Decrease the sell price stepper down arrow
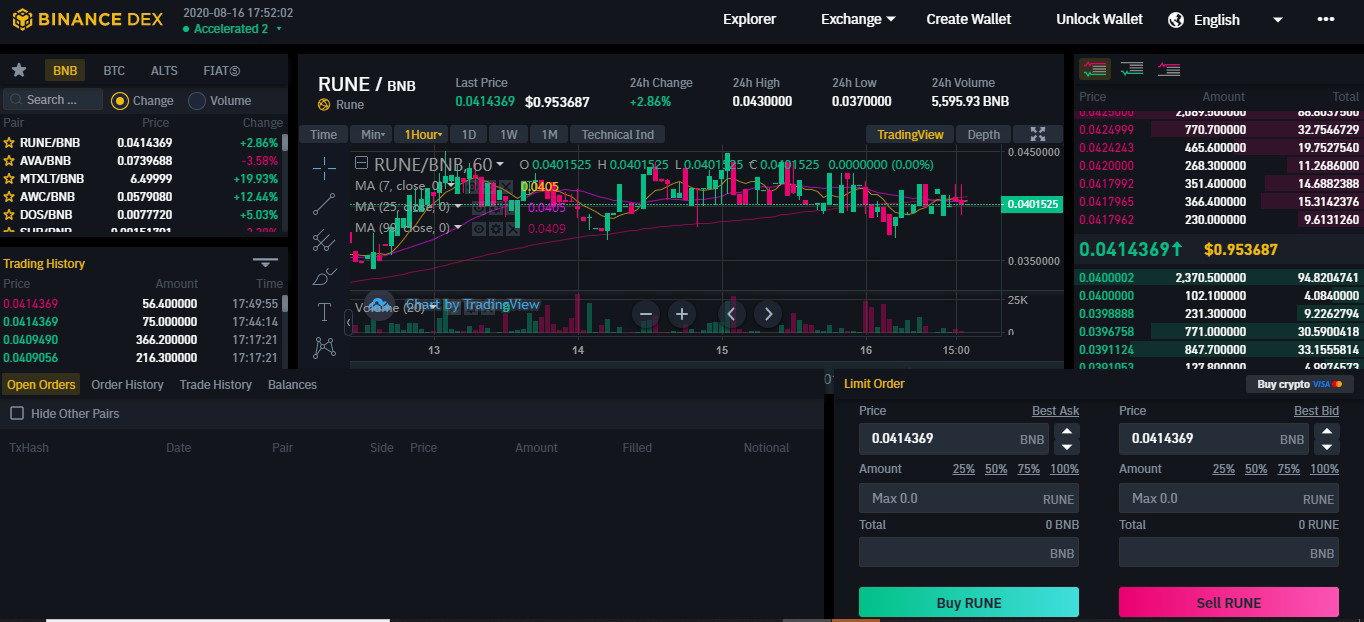Screen dimensions: 1364x622 click(x=1327, y=446)
